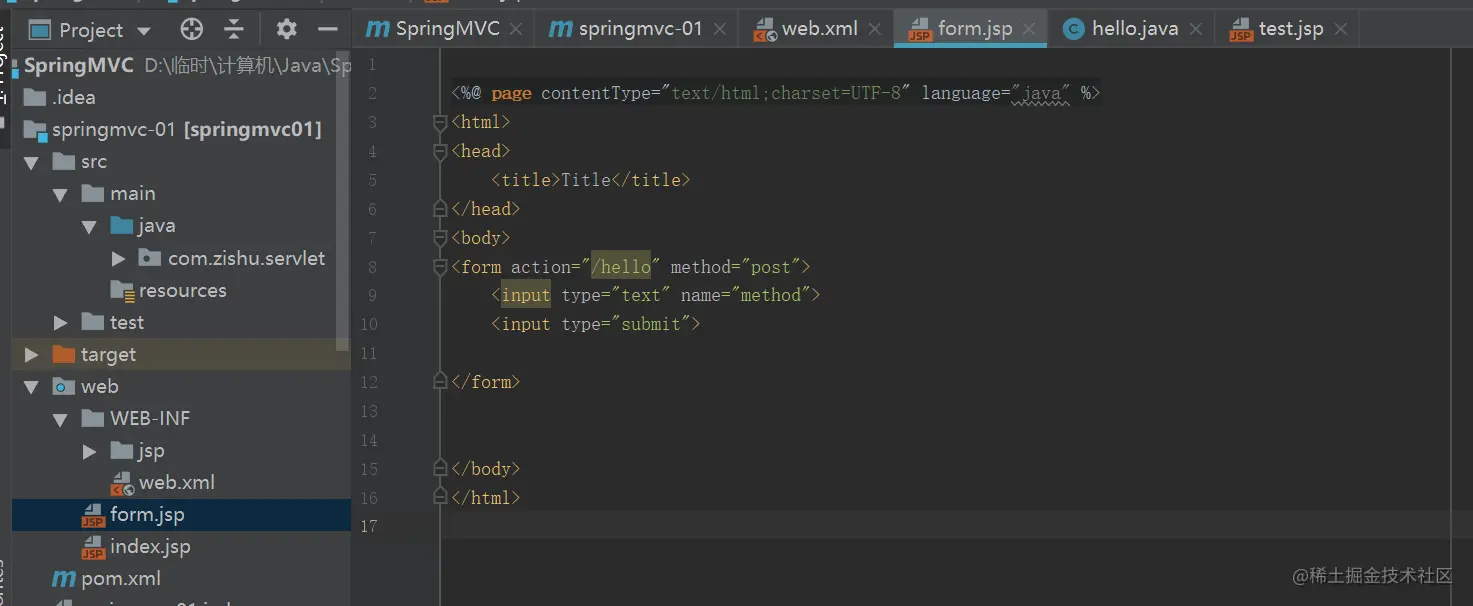Collapse the main folder

click(x=60, y=194)
